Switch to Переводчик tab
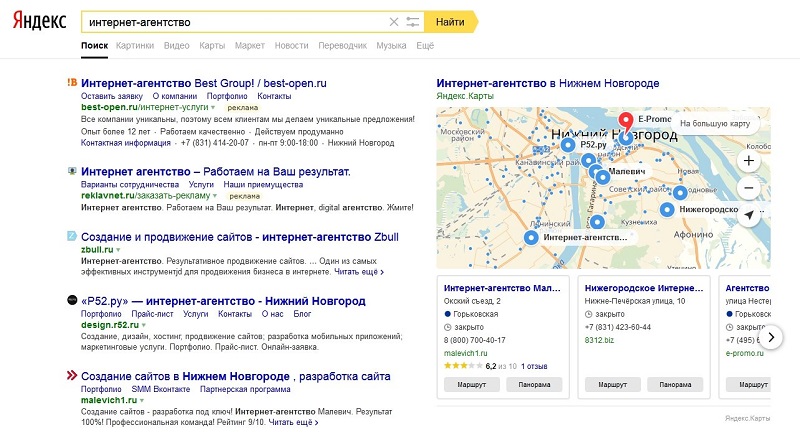 [342, 45]
